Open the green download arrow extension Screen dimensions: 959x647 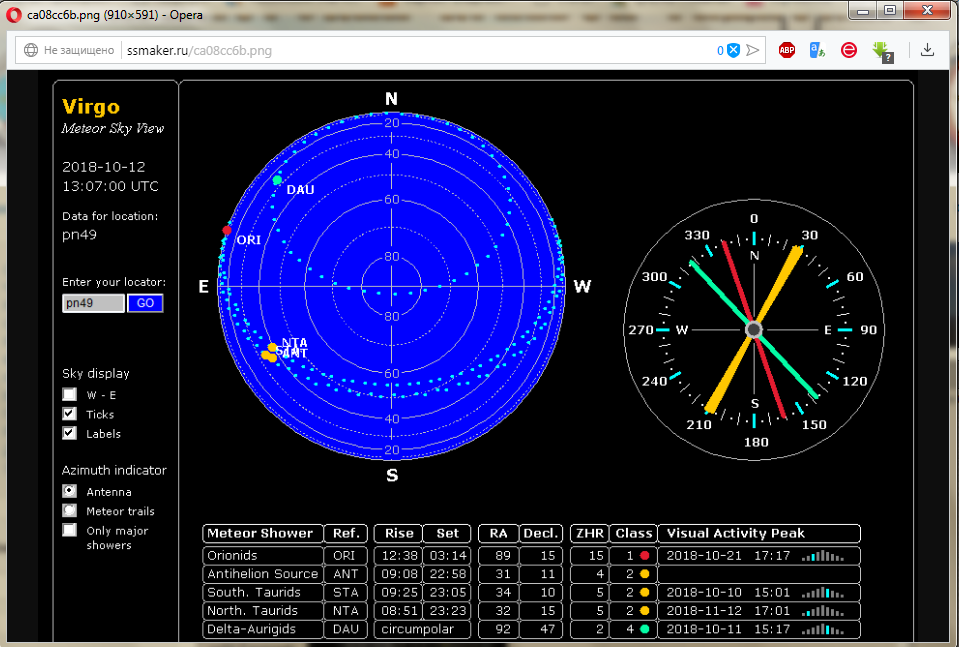(883, 51)
